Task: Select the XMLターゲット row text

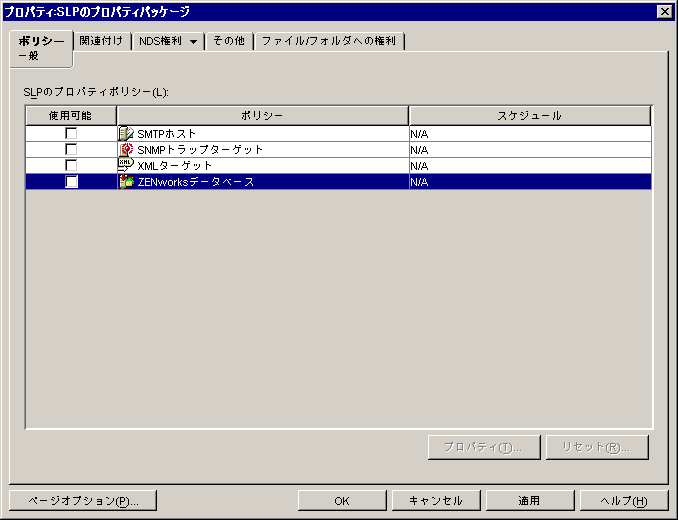Action: coord(175,166)
